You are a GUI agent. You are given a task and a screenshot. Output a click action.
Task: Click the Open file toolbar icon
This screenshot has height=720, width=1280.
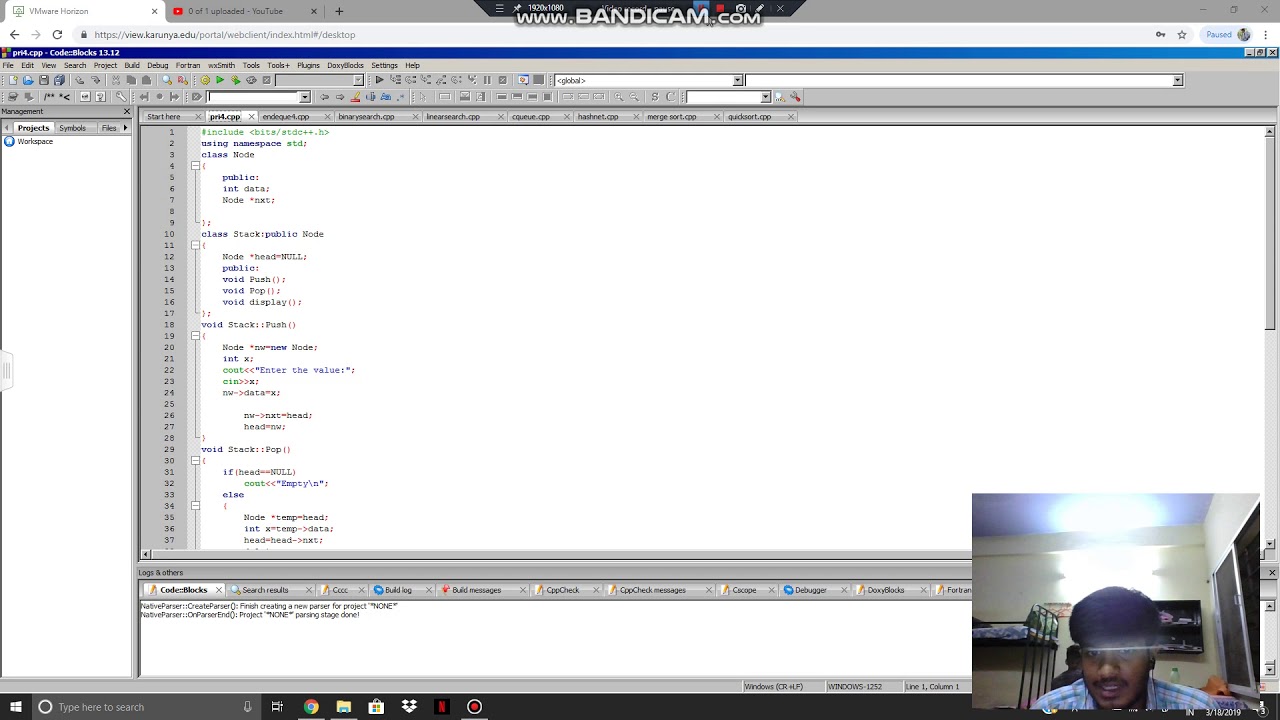pyautogui.click(x=28, y=80)
